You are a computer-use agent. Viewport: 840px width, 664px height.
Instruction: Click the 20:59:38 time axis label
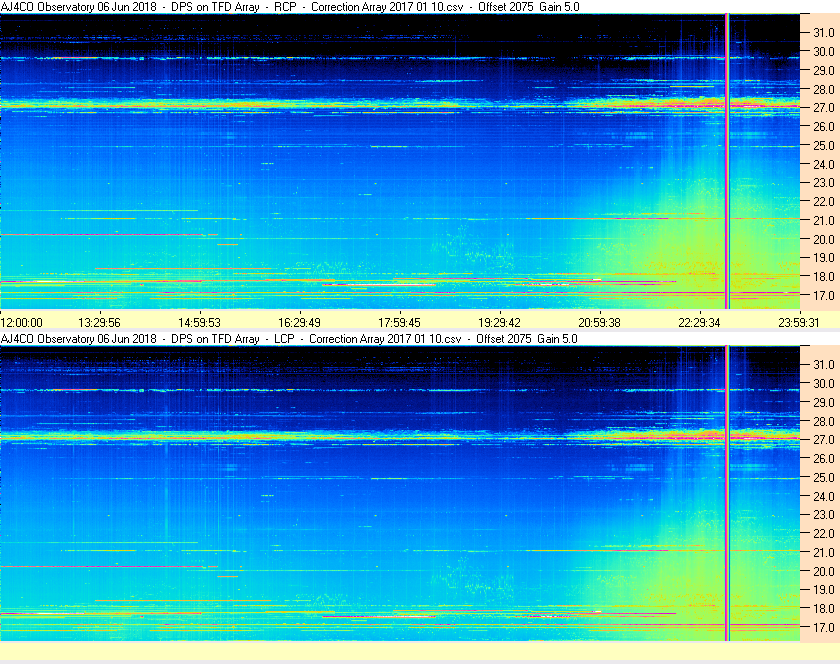click(599, 323)
